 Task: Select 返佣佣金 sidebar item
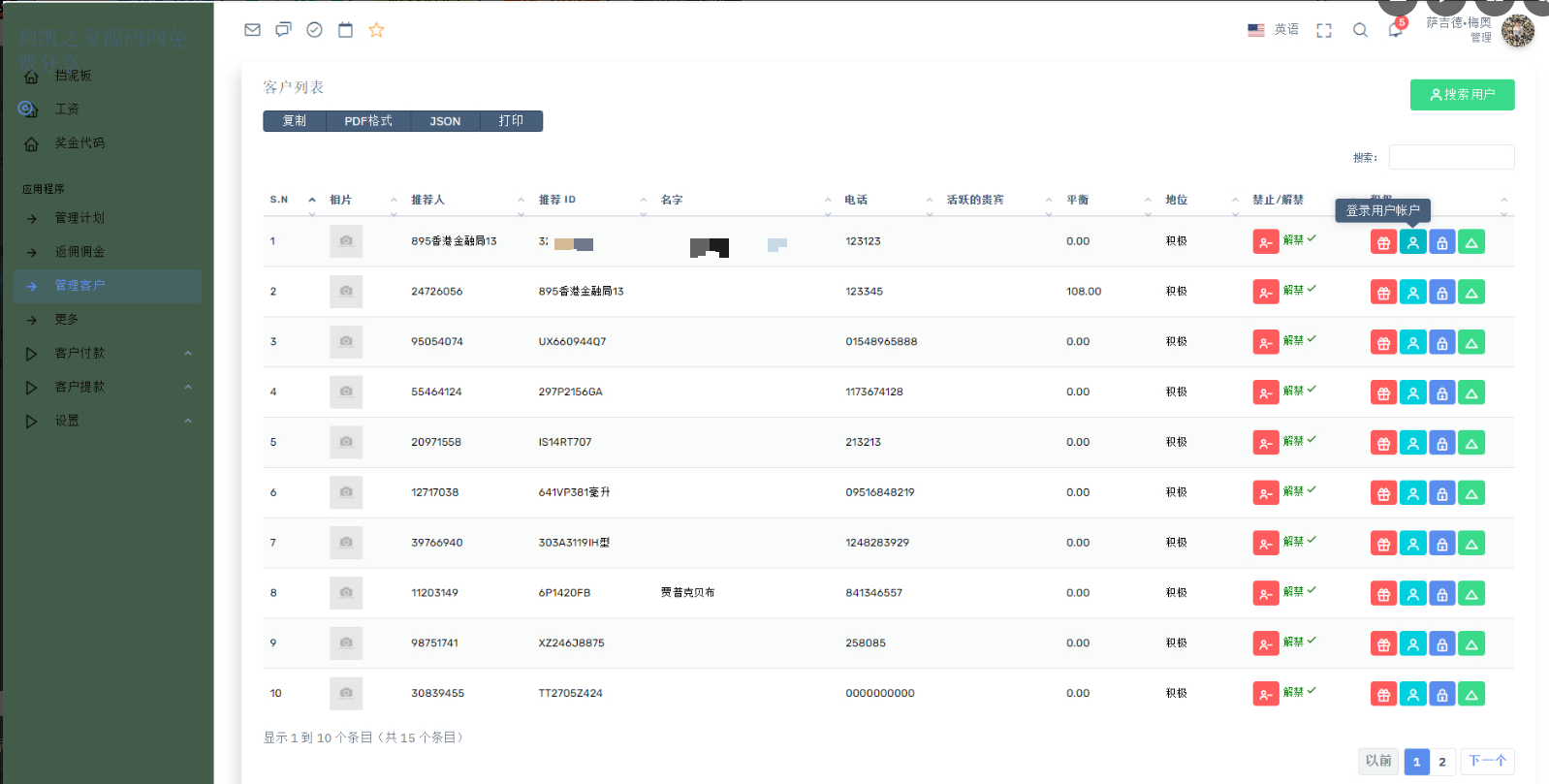click(x=79, y=252)
